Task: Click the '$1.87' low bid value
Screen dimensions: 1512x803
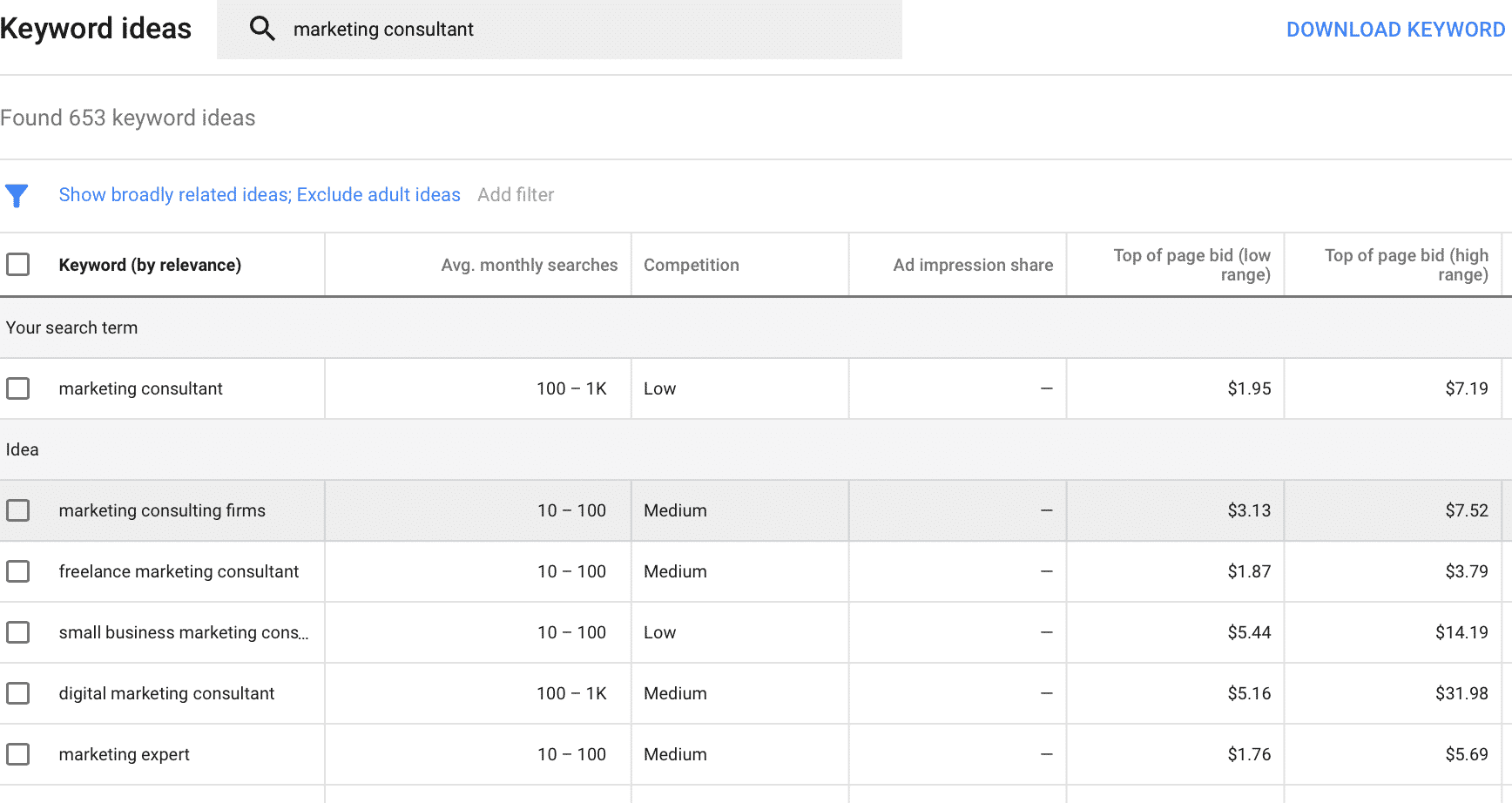Action: [x=1249, y=571]
